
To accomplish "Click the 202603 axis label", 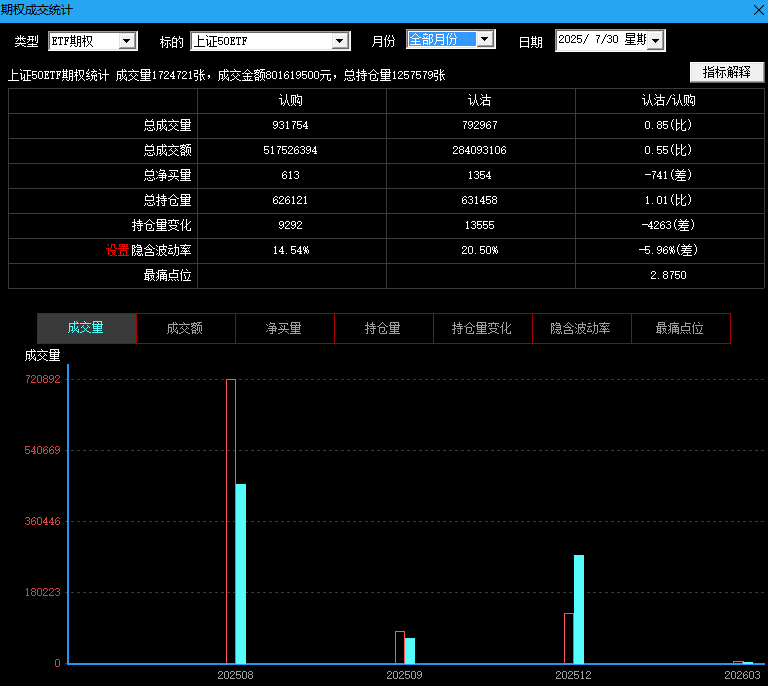I will pos(743,676).
